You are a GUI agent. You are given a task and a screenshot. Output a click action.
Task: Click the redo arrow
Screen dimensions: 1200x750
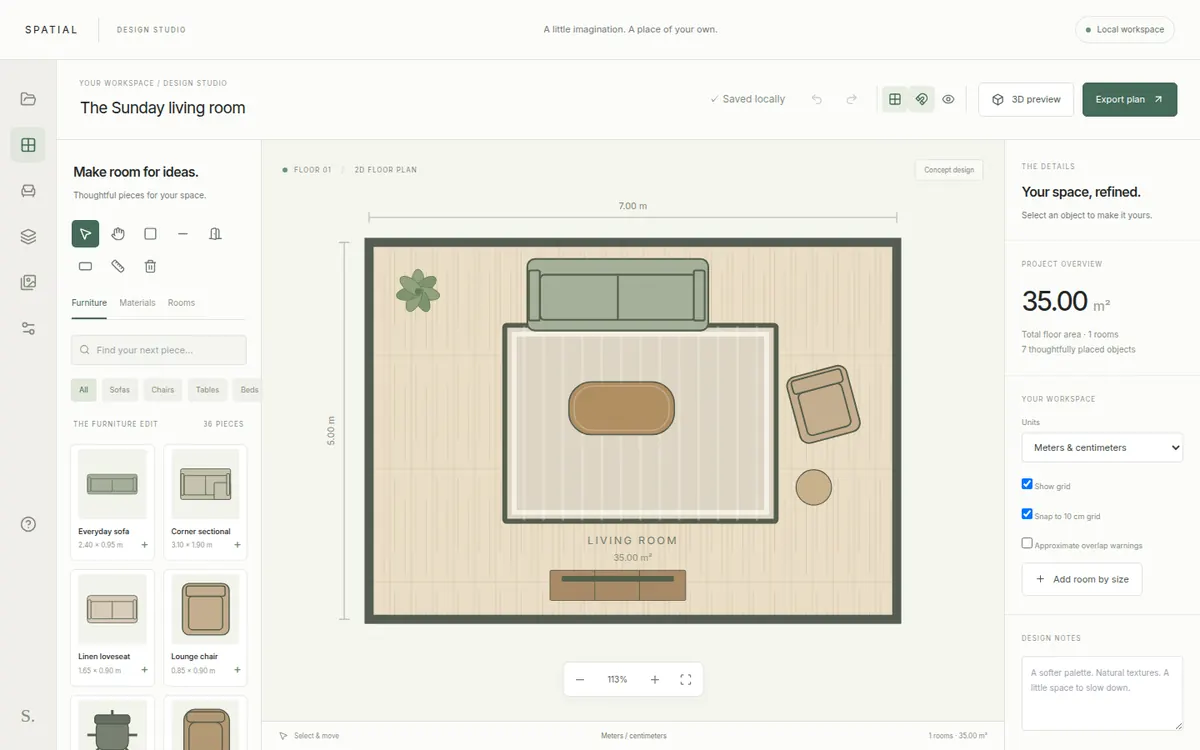tap(851, 99)
